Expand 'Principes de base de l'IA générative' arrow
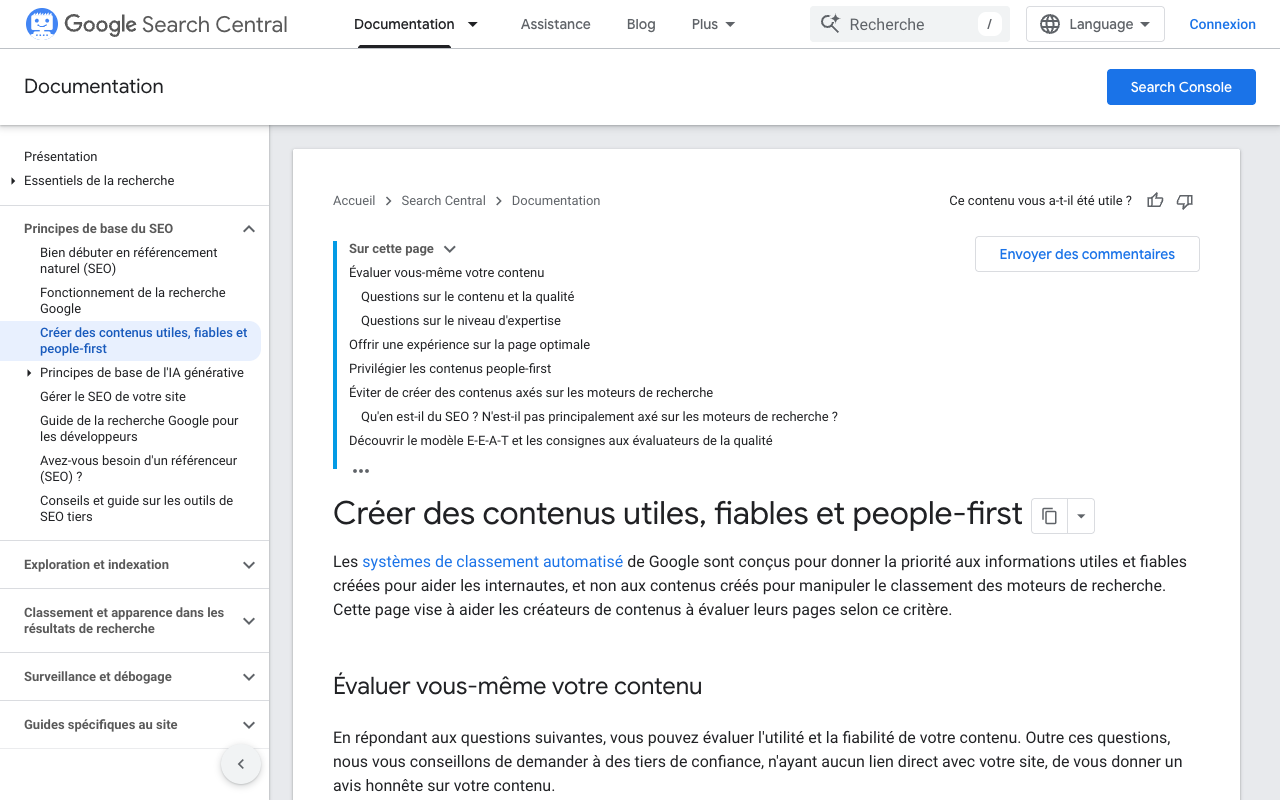Viewport: 1280px width, 800px height. click(x=29, y=373)
